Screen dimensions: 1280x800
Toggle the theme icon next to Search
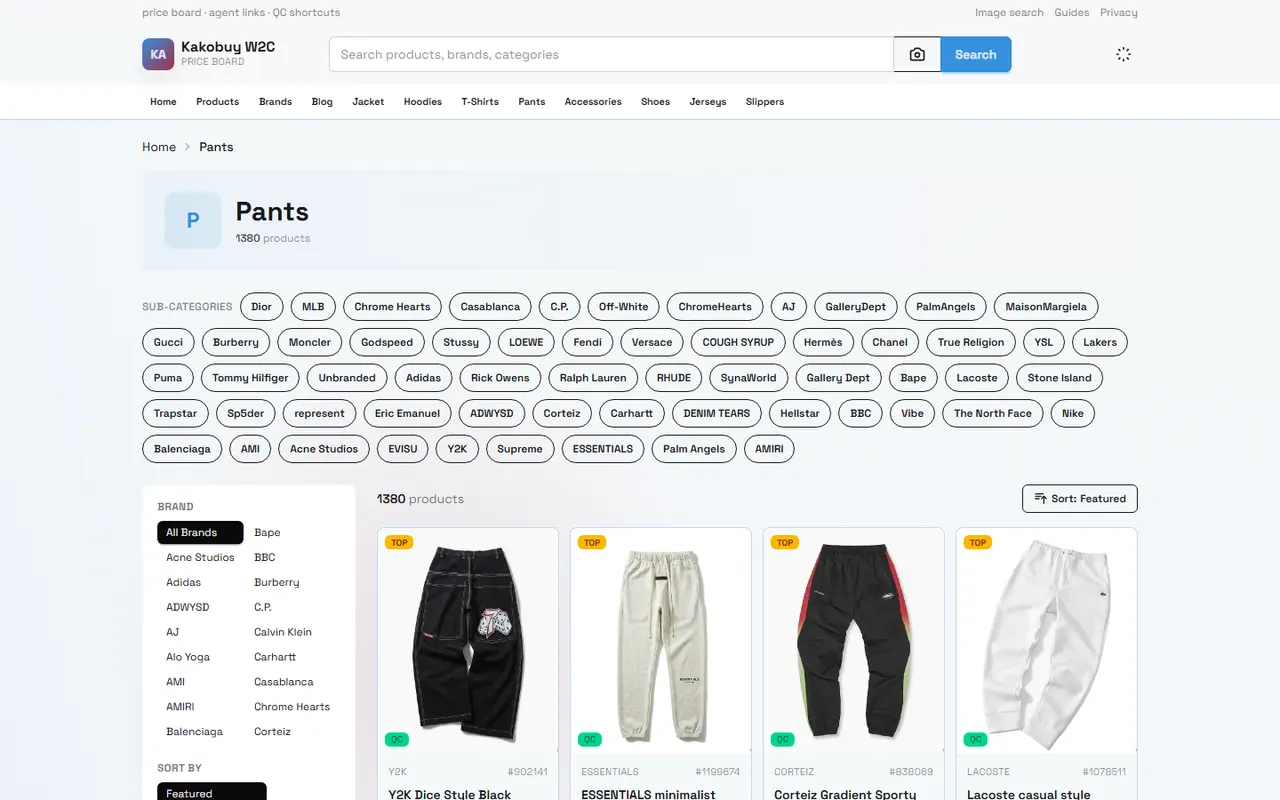point(1123,54)
